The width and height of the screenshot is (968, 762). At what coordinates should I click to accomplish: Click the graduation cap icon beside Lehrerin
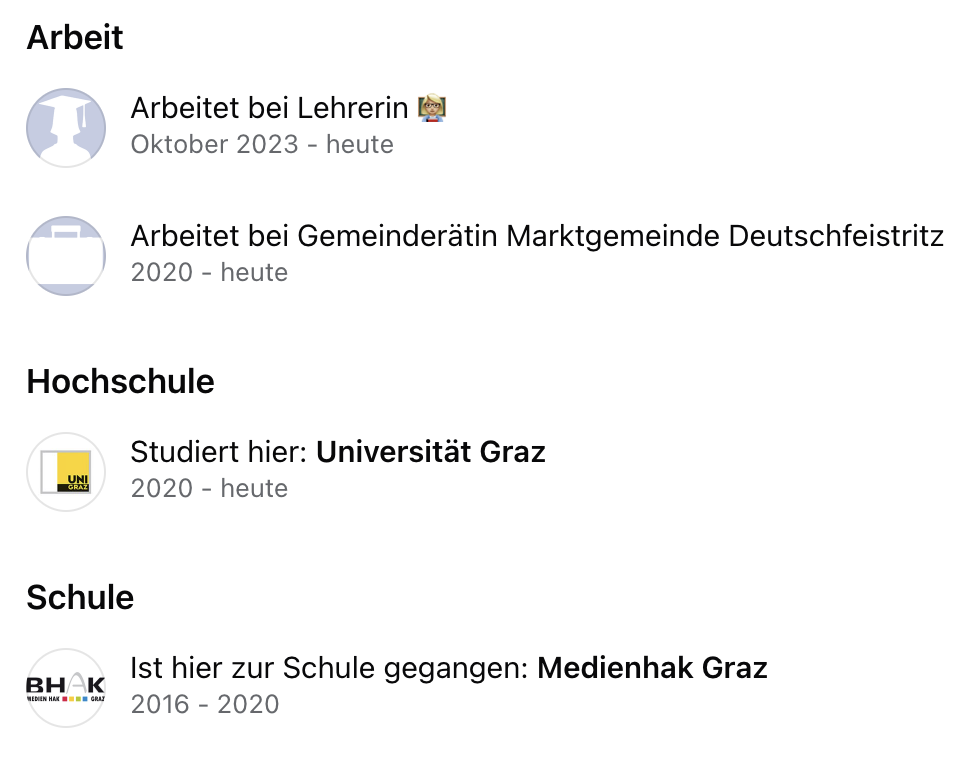tap(66, 128)
